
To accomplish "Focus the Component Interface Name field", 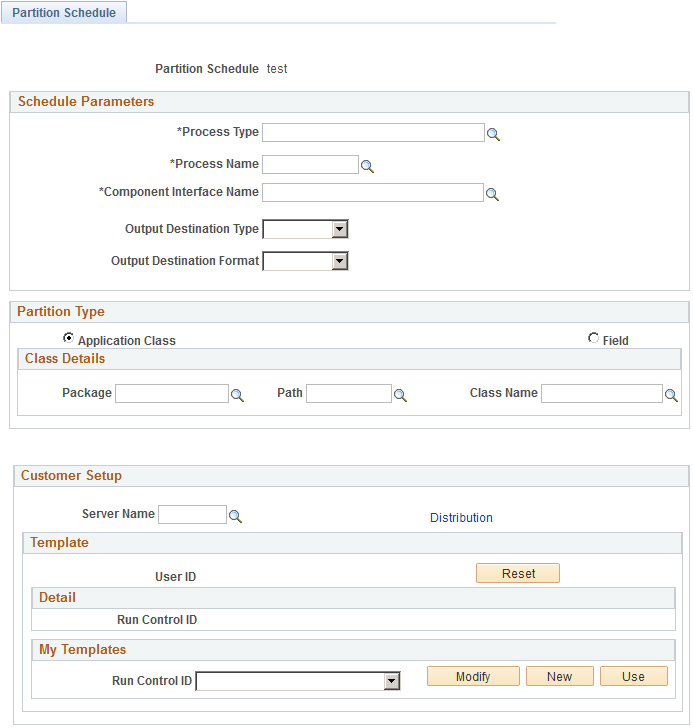I will click(x=373, y=192).
